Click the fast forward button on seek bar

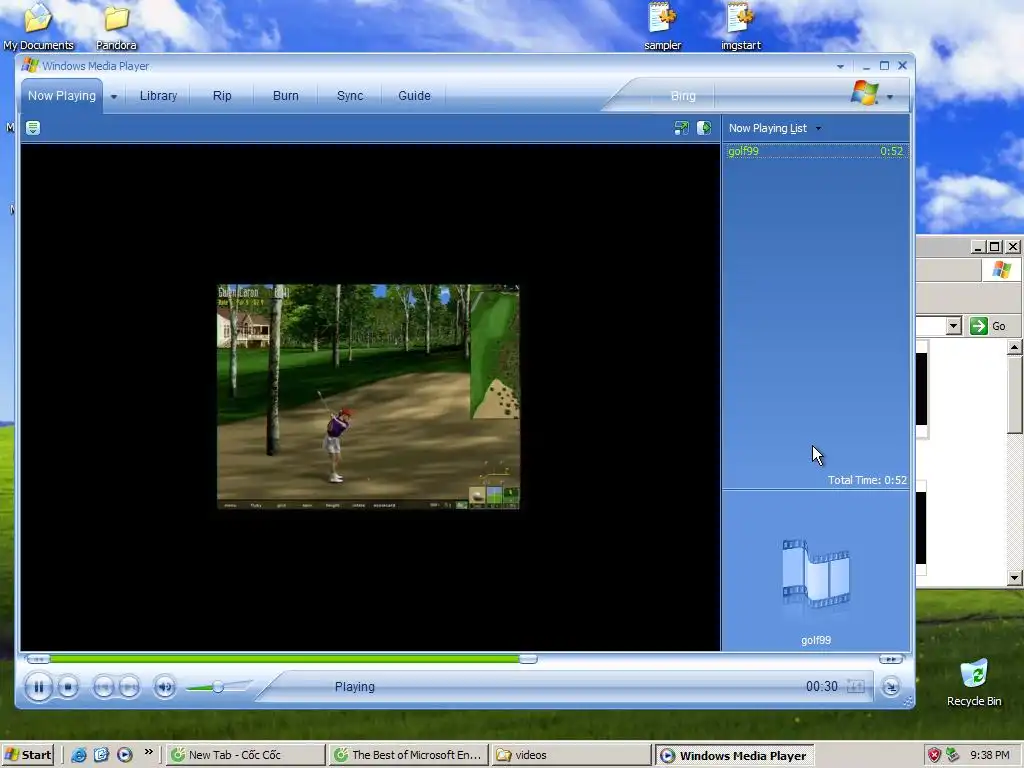(891, 659)
